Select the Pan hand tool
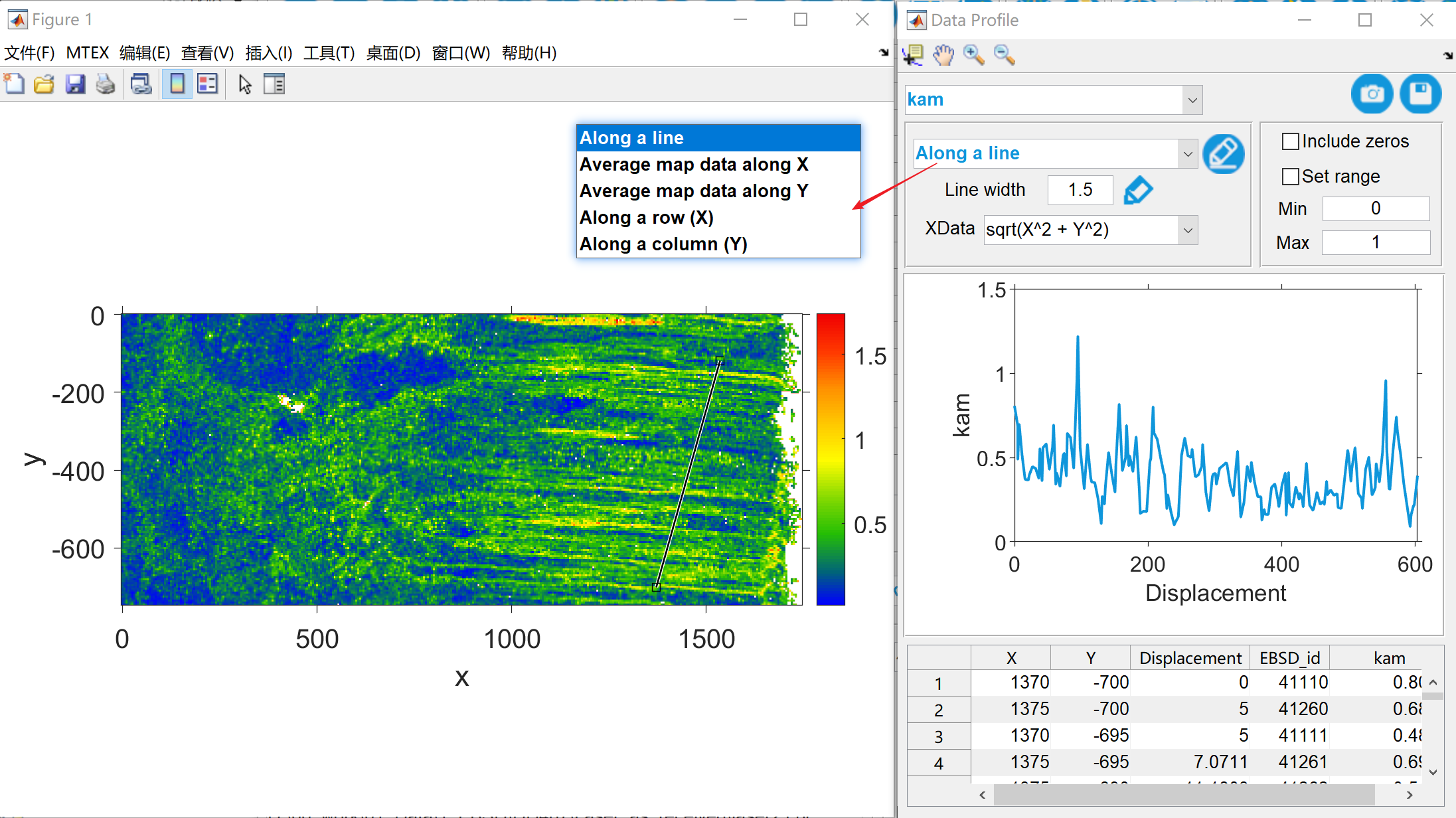 [x=943, y=55]
